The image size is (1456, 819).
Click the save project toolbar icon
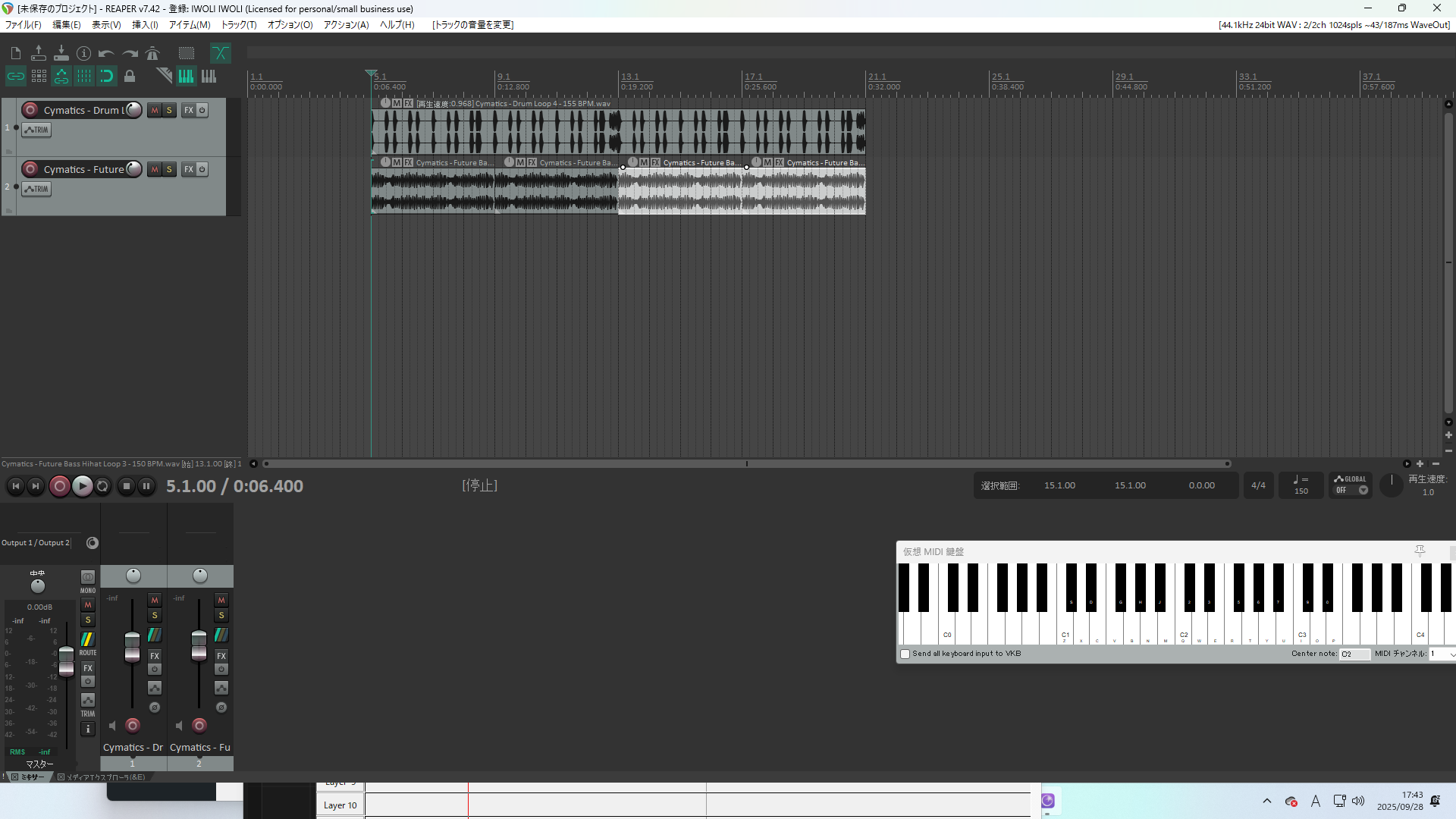(x=61, y=53)
